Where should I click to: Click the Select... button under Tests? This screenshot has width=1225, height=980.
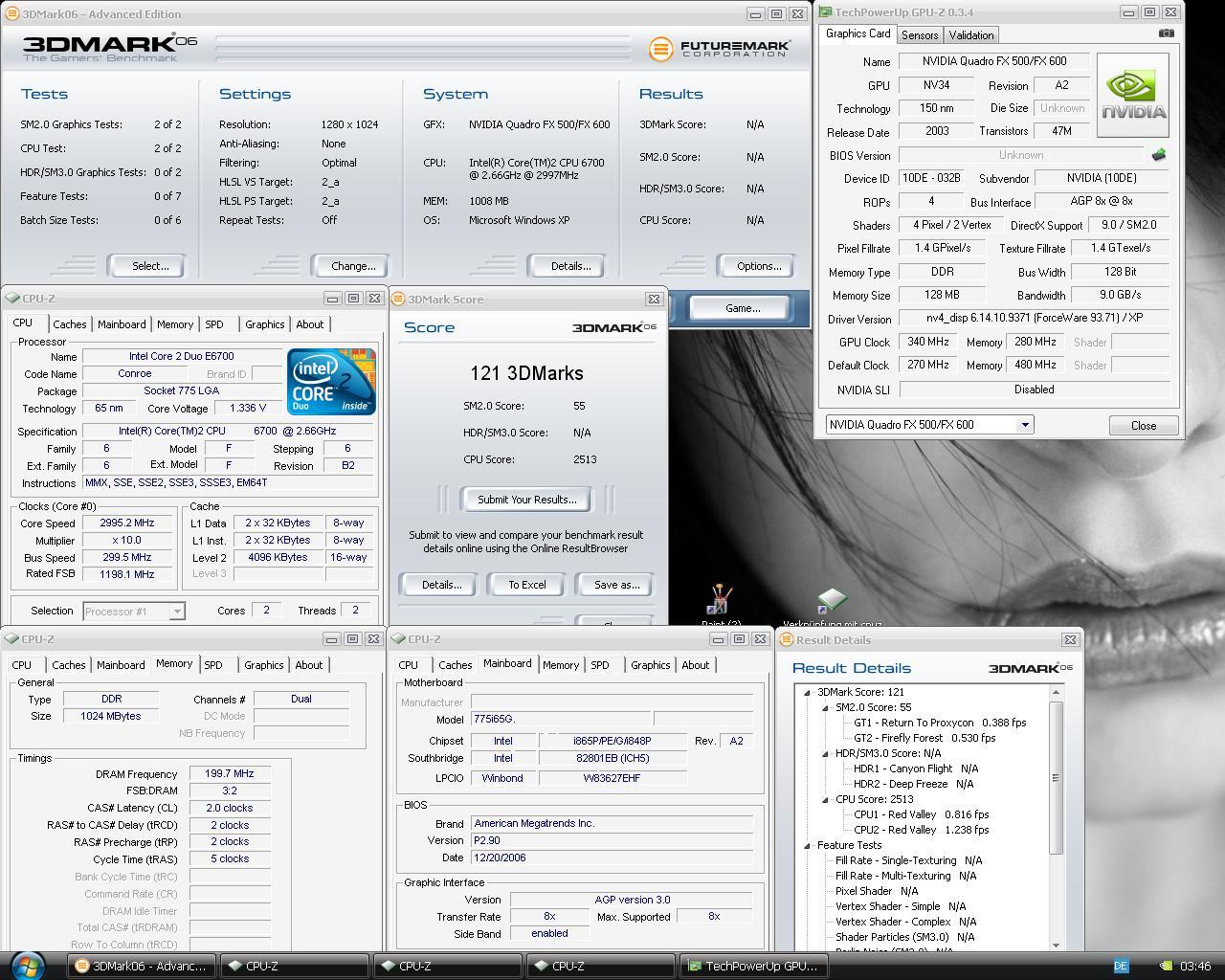(146, 266)
